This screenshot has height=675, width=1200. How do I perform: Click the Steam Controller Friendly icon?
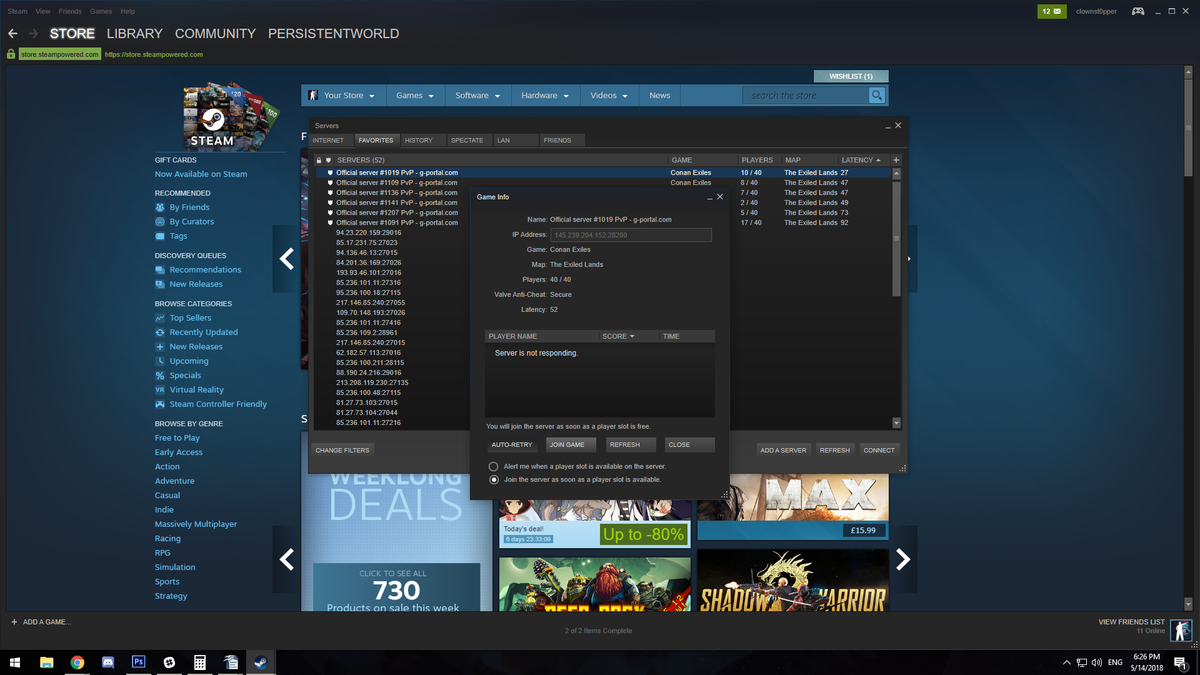(x=160, y=404)
